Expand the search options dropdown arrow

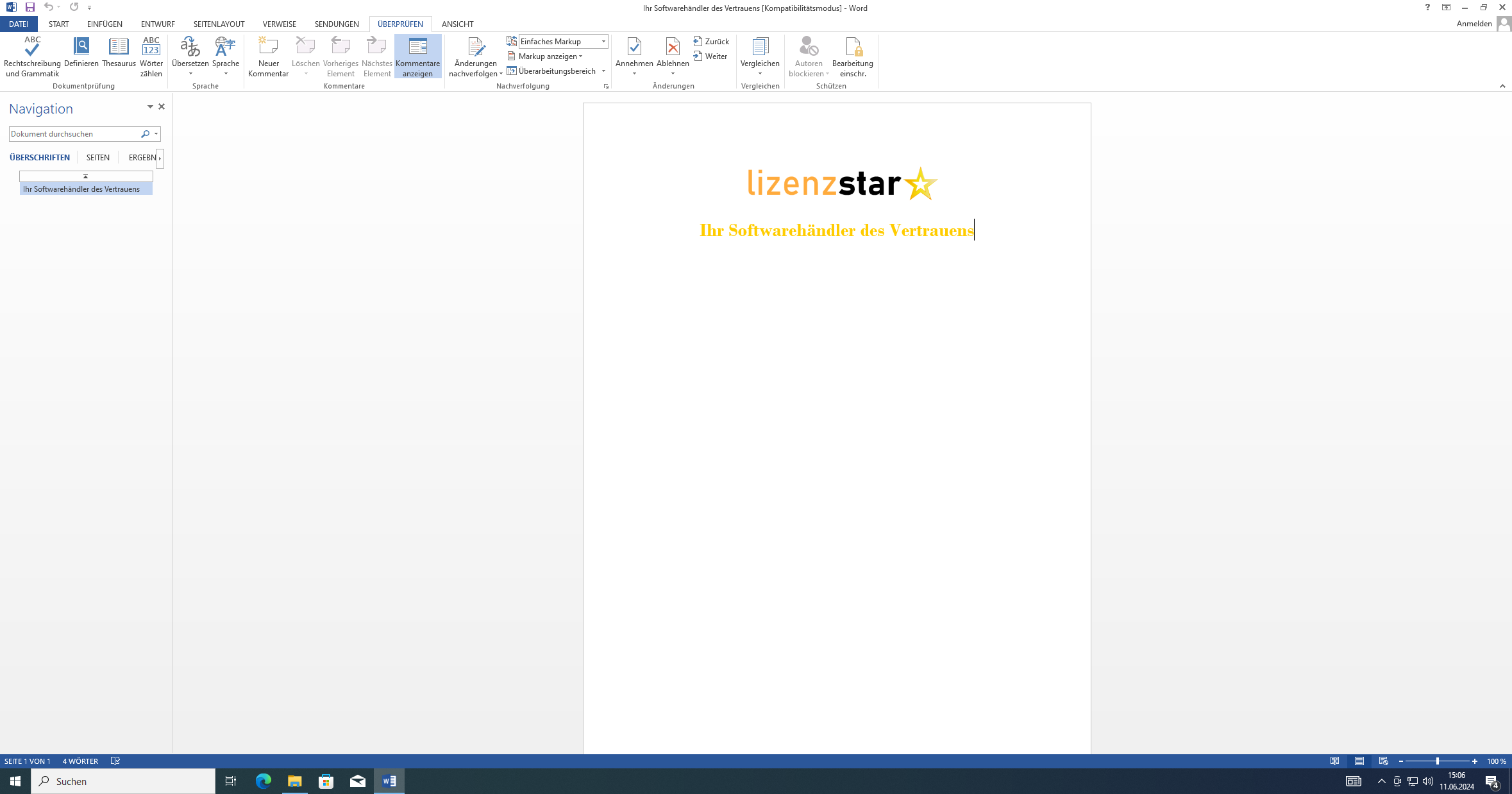coord(156,134)
